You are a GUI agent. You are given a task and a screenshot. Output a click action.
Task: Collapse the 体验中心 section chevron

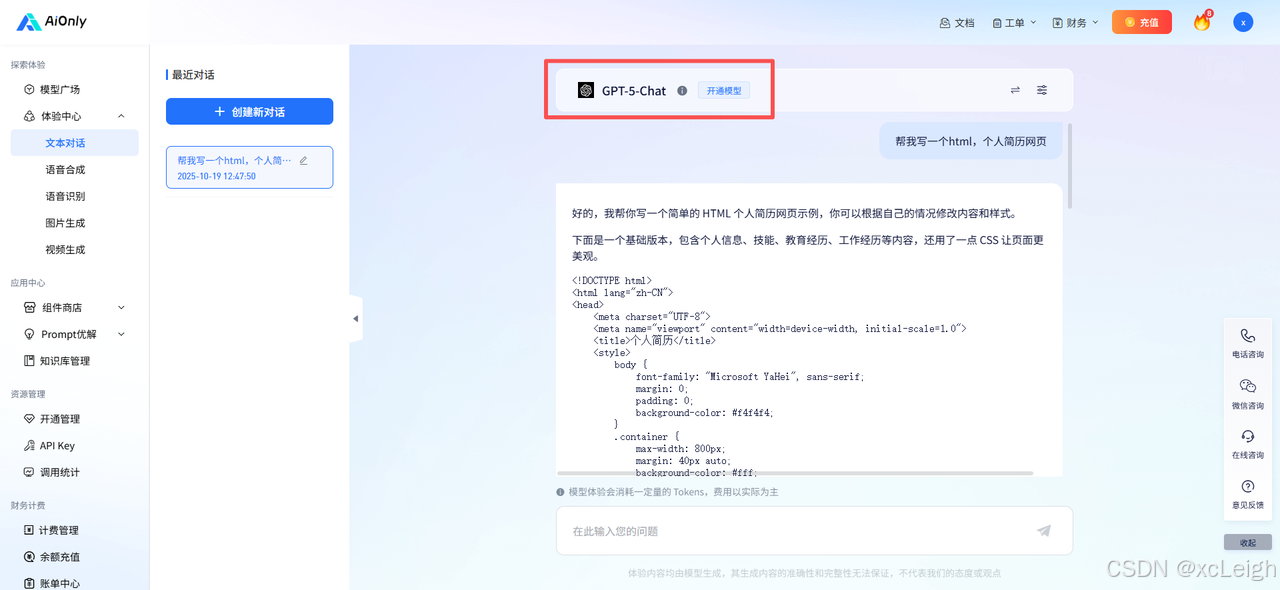pyautogui.click(x=120, y=115)
